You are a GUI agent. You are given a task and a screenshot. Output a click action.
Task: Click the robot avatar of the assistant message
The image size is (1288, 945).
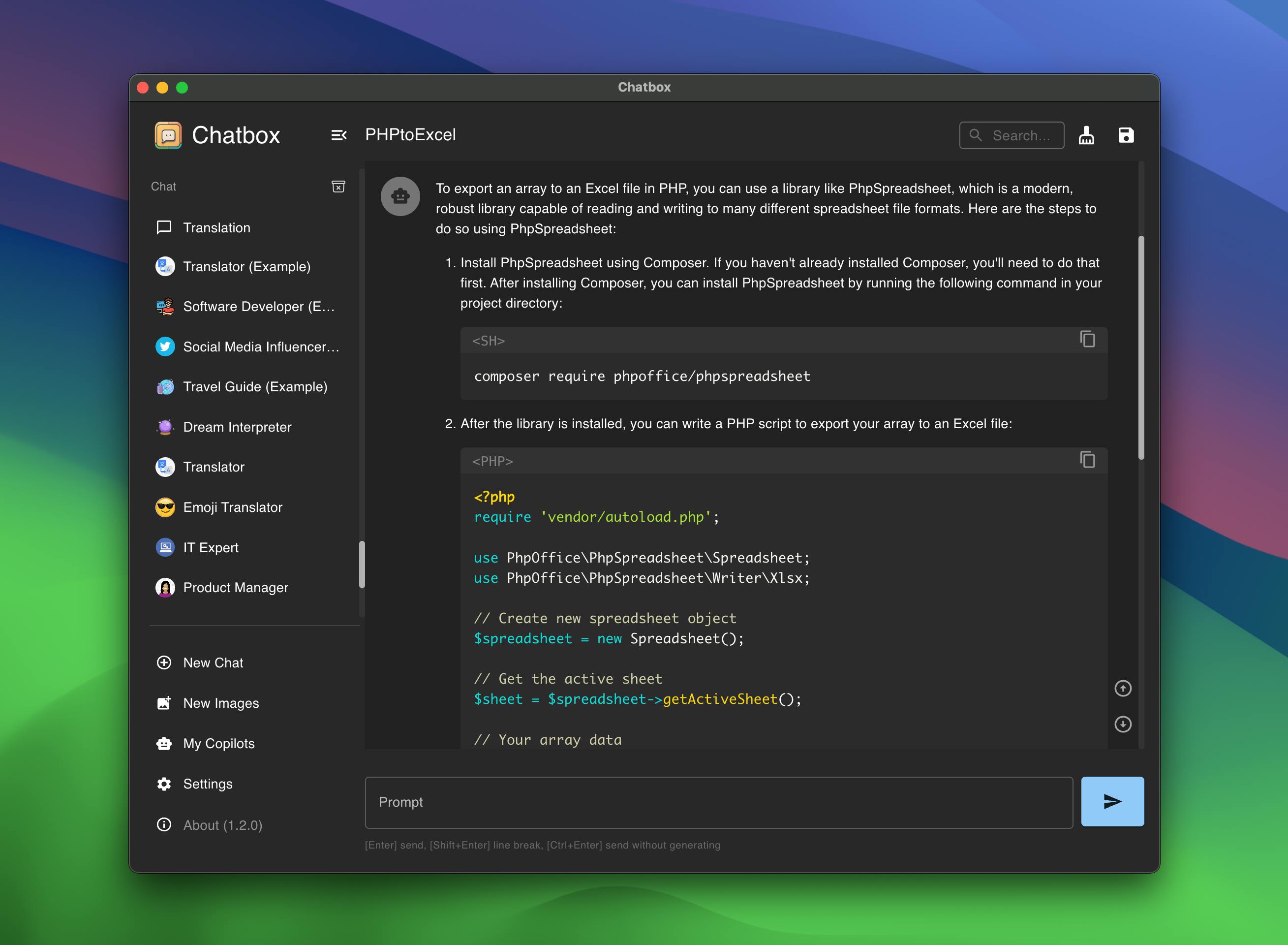pyautogui.click(x=400, y=196)
